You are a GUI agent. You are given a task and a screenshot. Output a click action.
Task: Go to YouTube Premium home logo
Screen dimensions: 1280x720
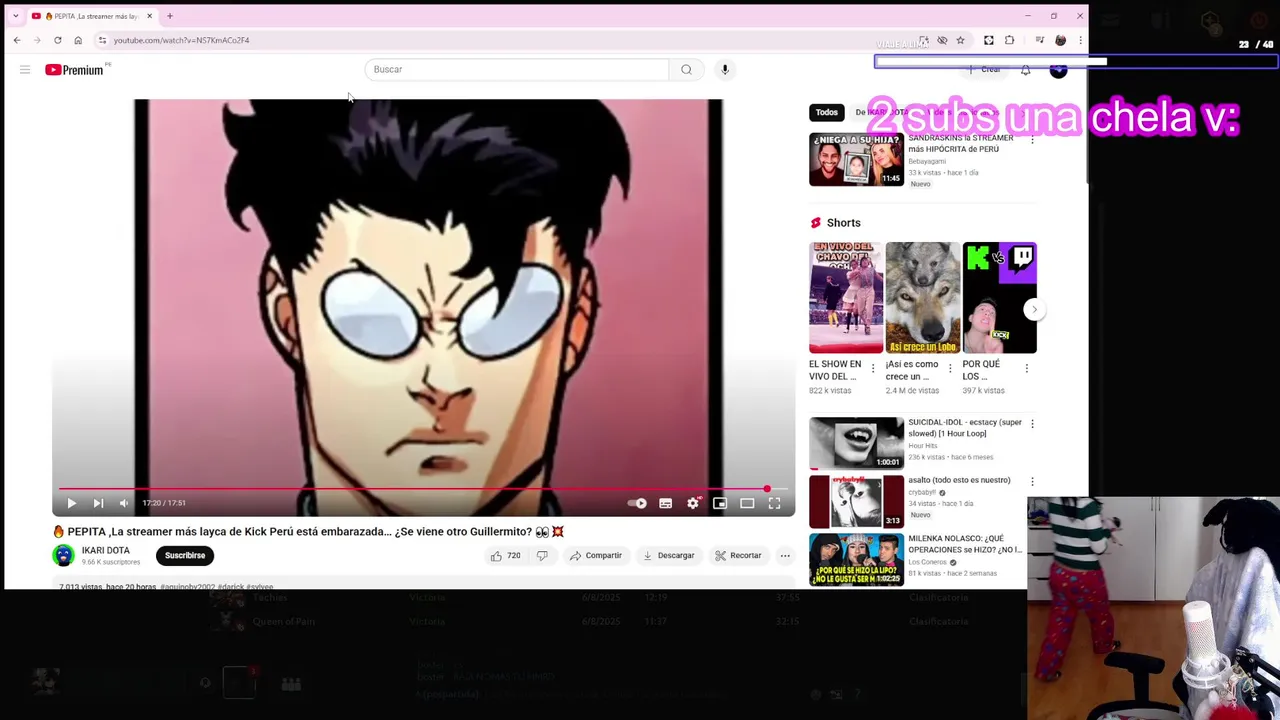[77, 69]
